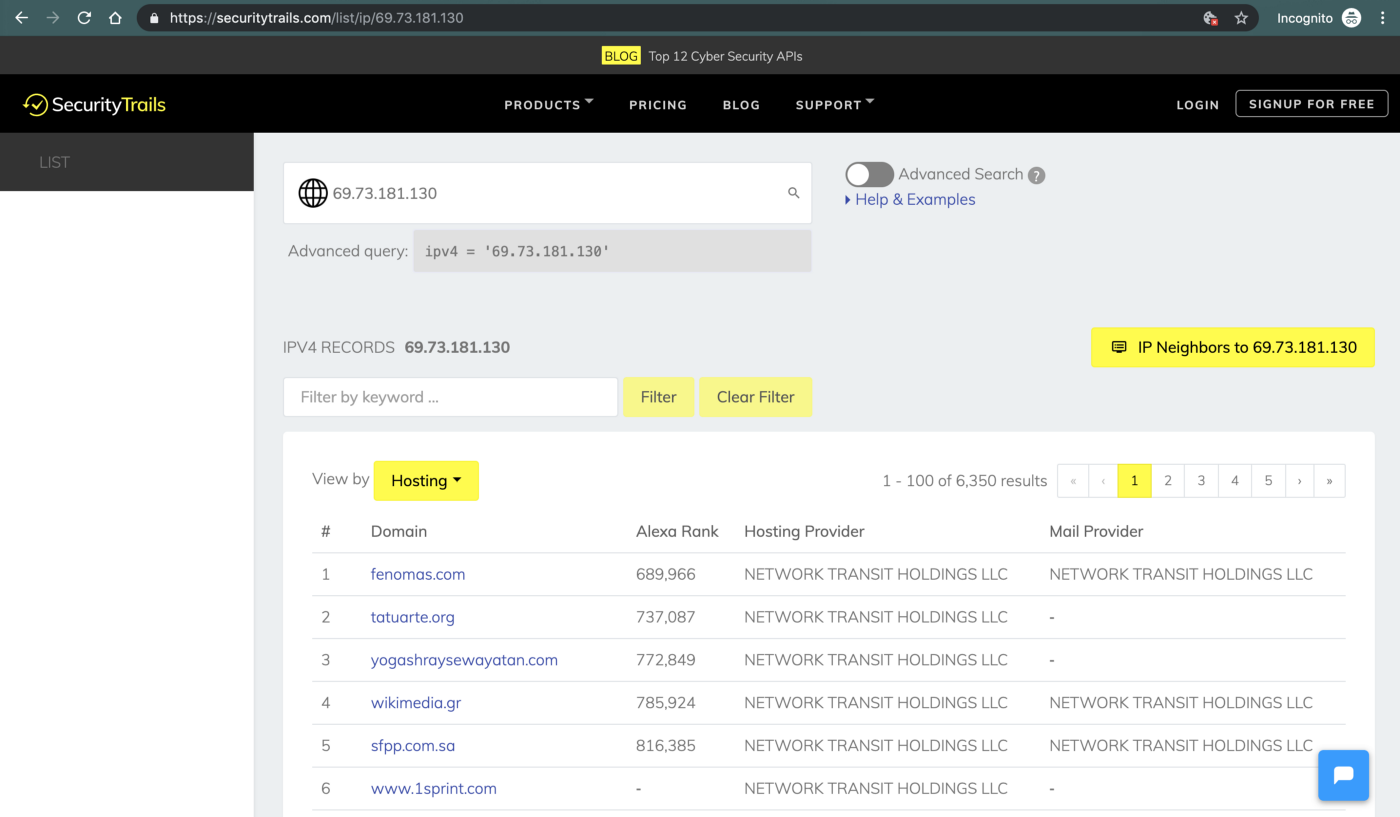This screenshot has width=1400, height=817.
Task: Click the Mail Provider column header
Action: pyautogui.click(x=1096, y=532)
